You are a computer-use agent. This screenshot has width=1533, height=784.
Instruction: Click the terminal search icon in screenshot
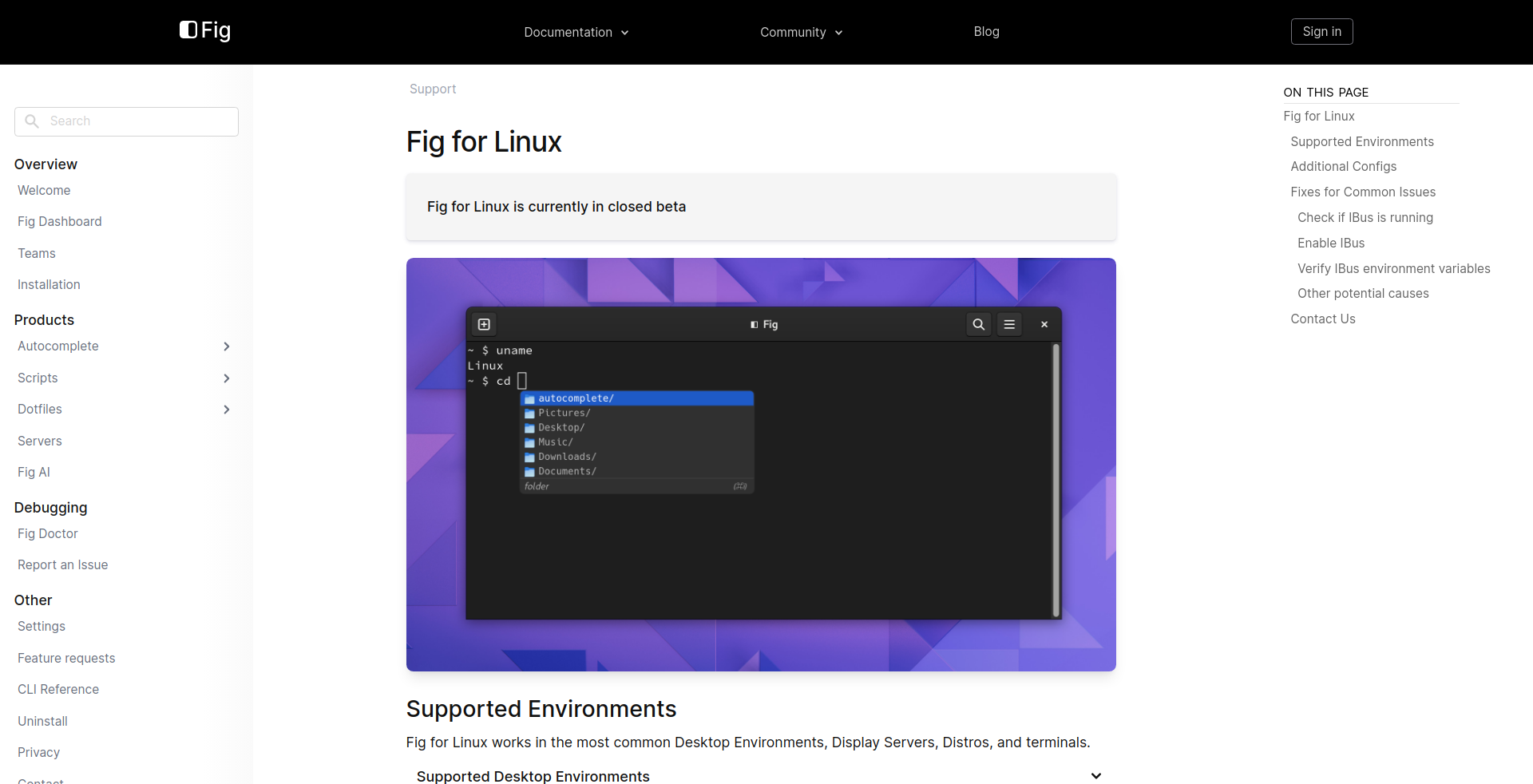[978, 324]
